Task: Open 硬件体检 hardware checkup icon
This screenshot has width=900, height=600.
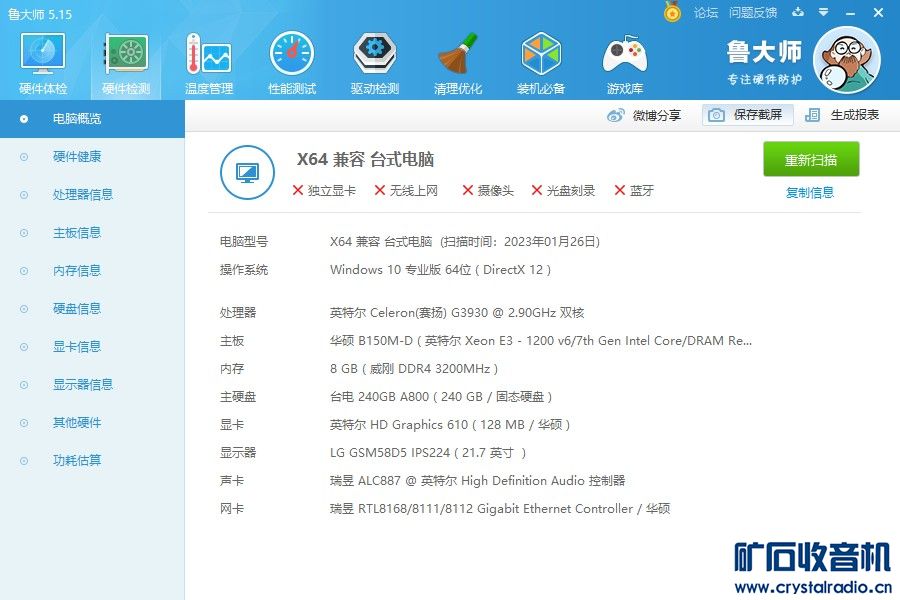Action: point(43,63)
